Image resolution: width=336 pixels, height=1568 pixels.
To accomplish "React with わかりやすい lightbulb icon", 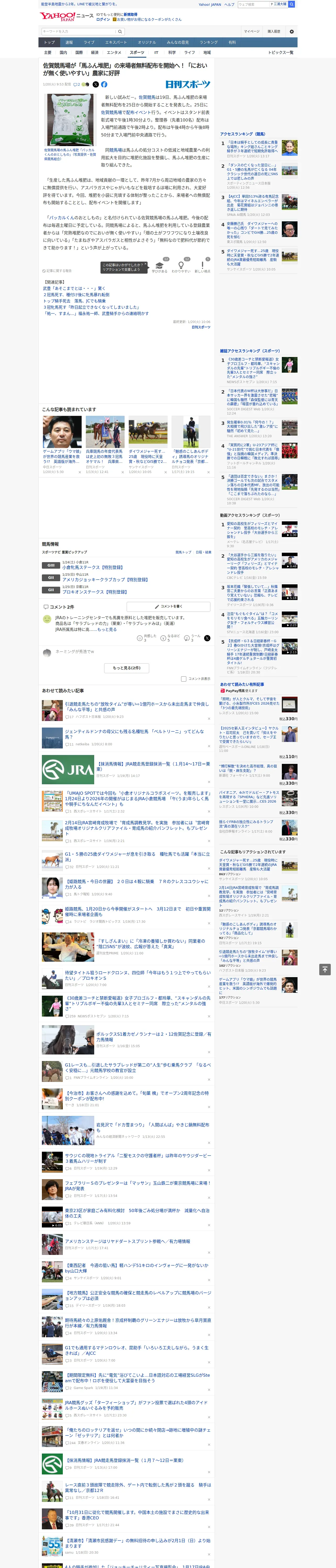I will (x=181, y=266).
